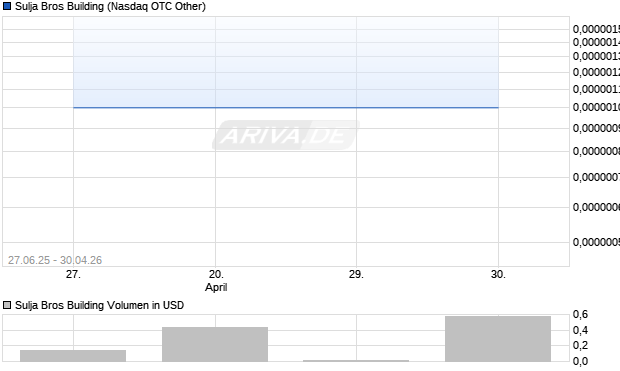Click the volume bar for 20. April
Viewport: 620px width, 371px height.
[x=215, y=344]
